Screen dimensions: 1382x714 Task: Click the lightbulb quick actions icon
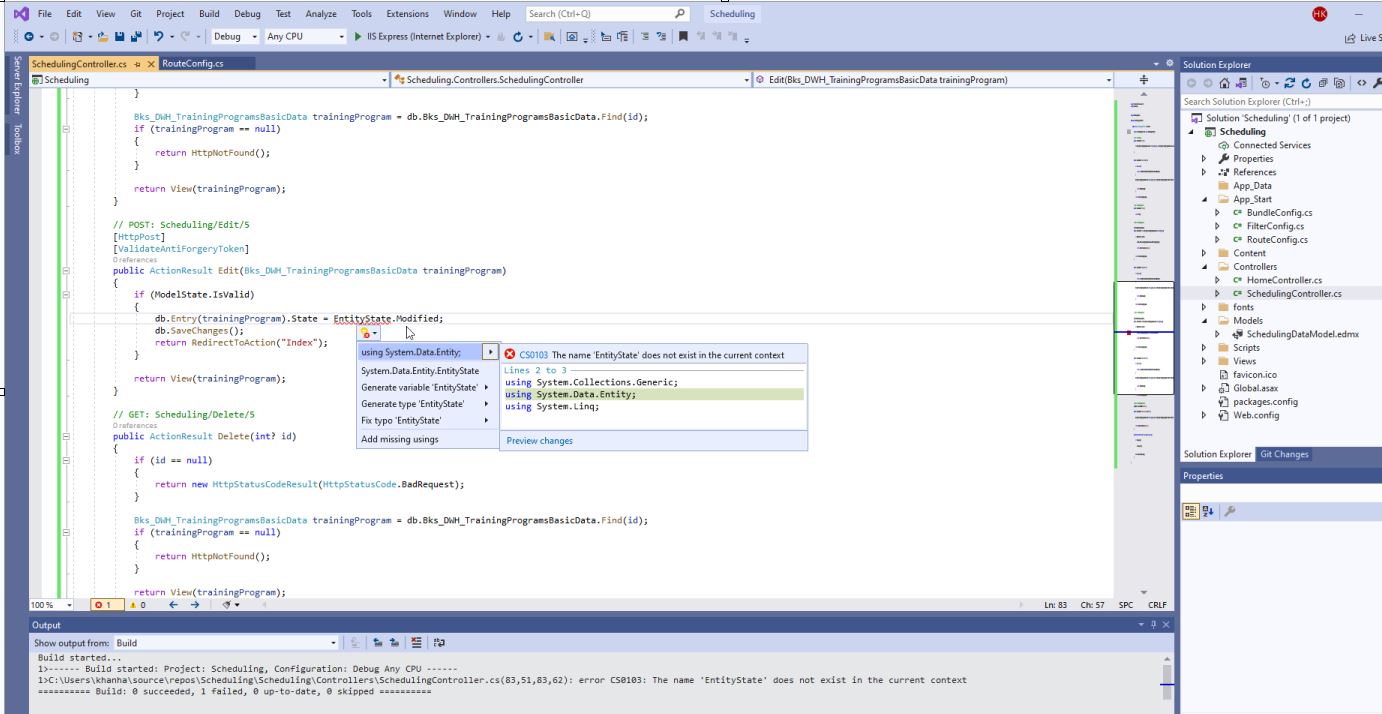pyautogui.click(x=368, y=333)
